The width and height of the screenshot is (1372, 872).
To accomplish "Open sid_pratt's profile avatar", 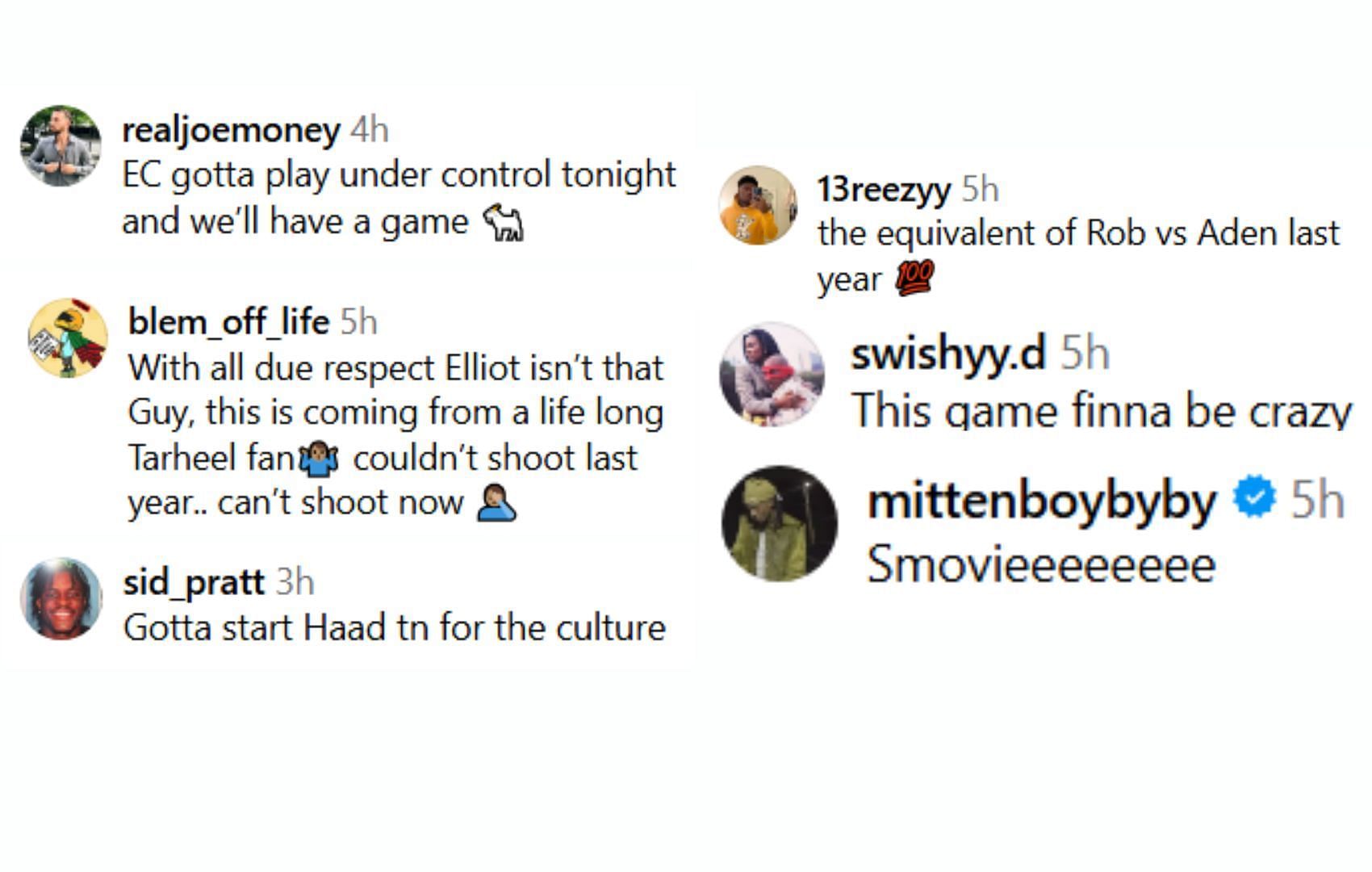I will [61, 598].
